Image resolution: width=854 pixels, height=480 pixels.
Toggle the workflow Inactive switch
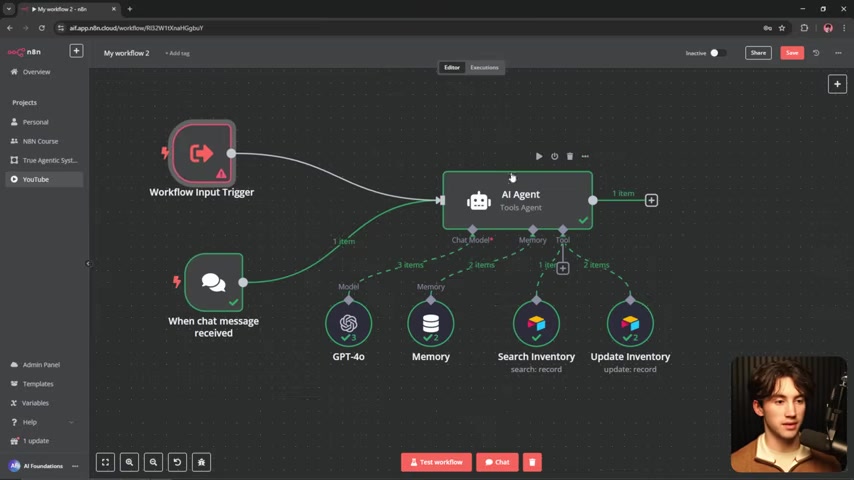(x=718, y=53)
